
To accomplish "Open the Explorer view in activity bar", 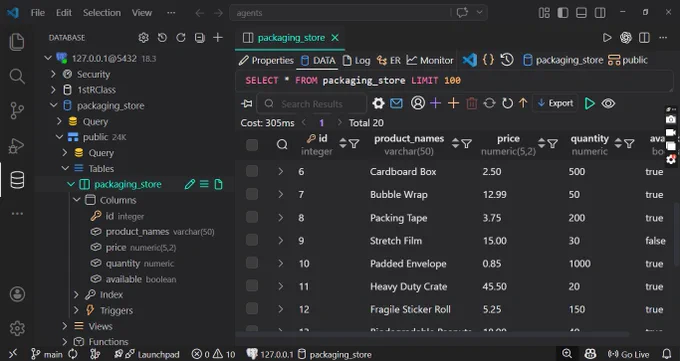I will (17, 42).
